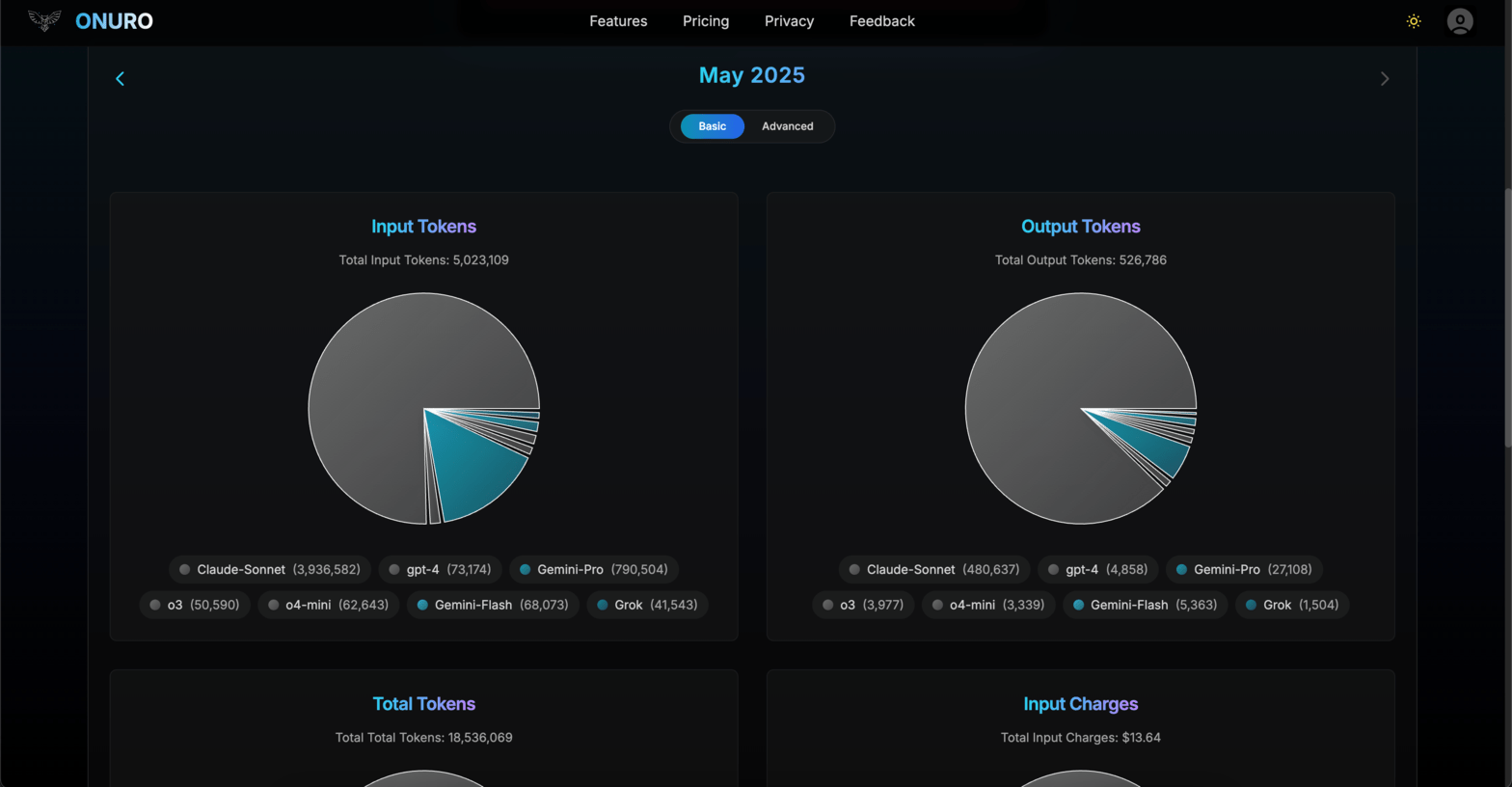Toggle o4-mini in Input Tokens legend
Screen dimensions: 1512x787
click(x=328, y=605)
